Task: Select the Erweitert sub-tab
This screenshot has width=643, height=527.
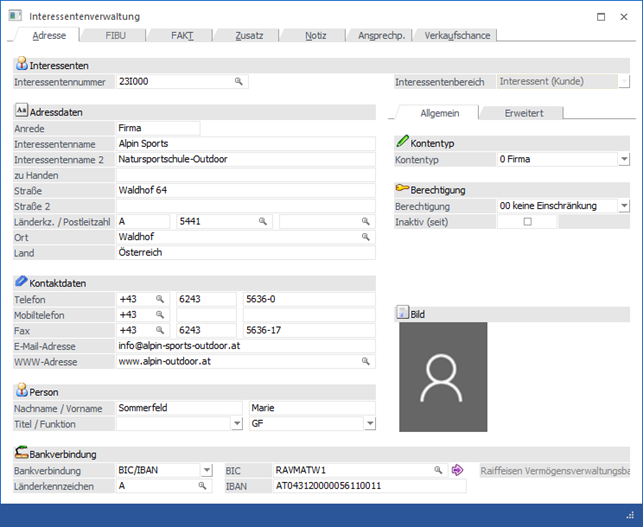Action: click(x=523, y=113)
